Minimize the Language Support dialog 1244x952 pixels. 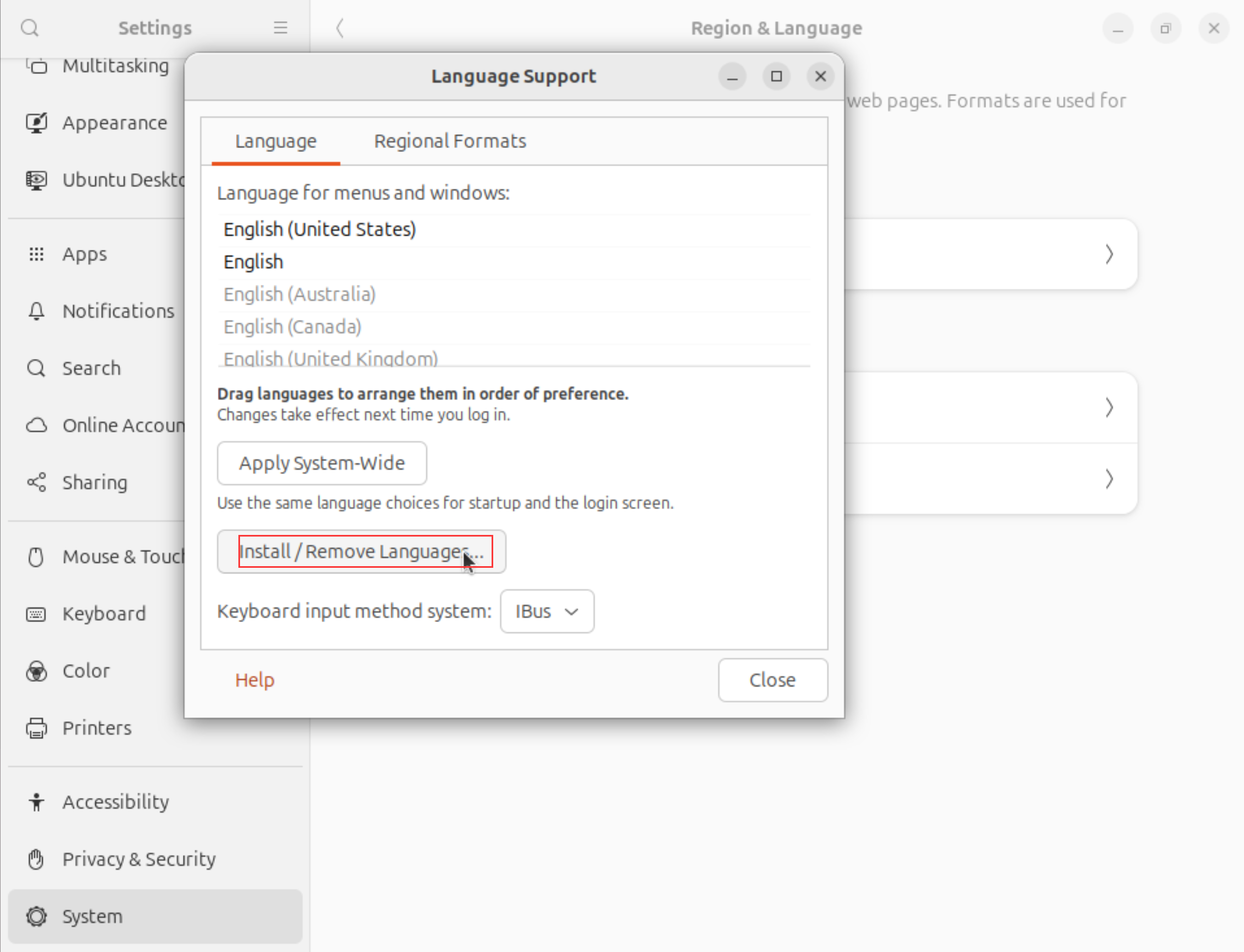(733, 77)
